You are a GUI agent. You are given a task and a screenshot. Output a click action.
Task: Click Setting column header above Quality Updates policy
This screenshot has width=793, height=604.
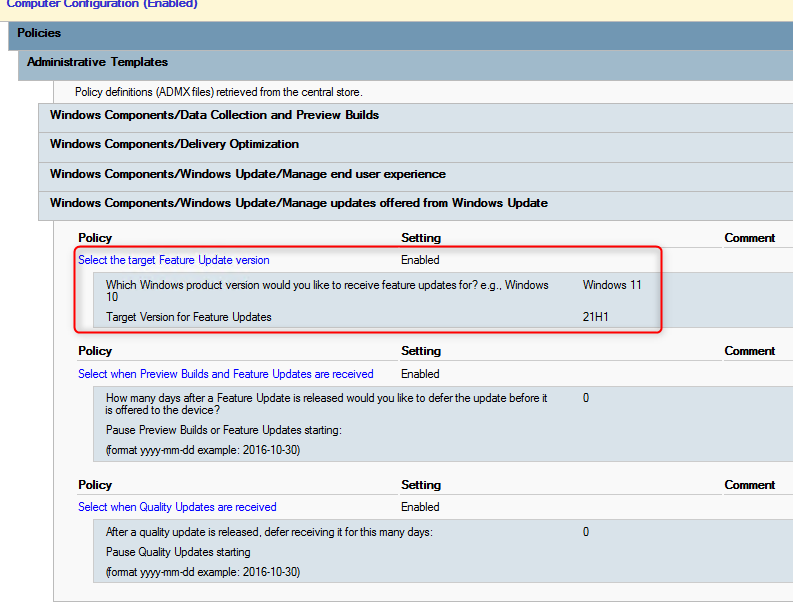421,485
